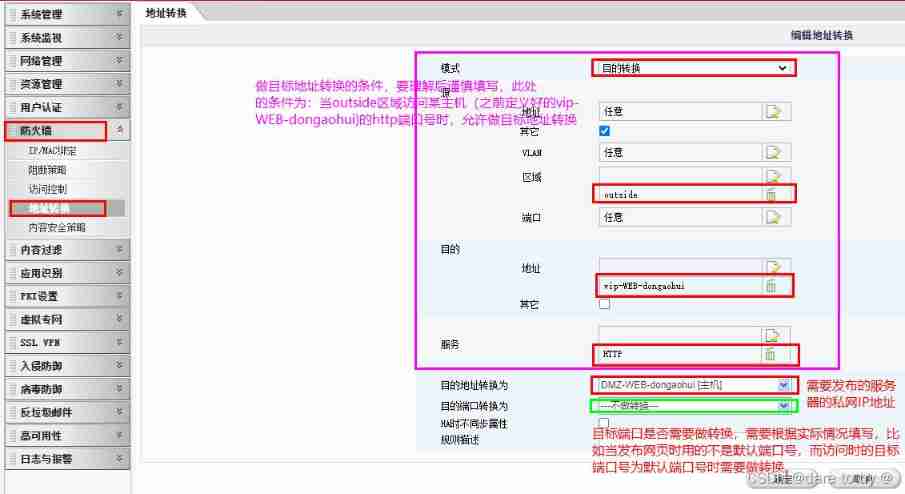Toggle the HA时不同步属性 checkbox
905x494 pixels.
pos(604,422)
